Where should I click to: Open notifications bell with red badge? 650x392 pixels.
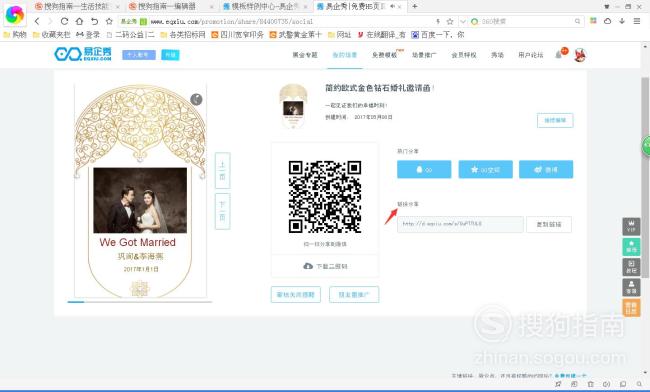[x=560, y=54]
